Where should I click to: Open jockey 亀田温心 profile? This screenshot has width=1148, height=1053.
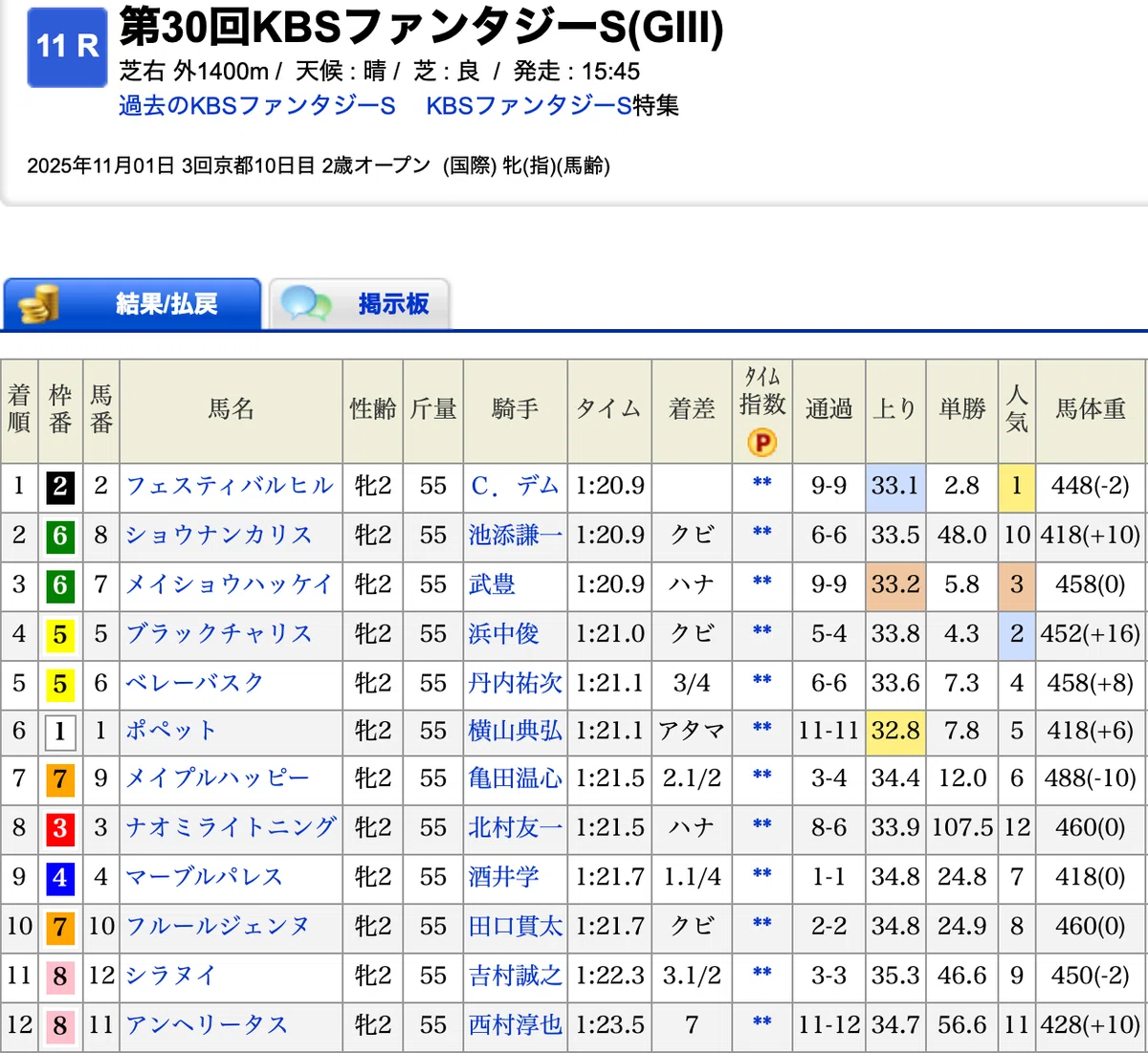coord(516,779)
